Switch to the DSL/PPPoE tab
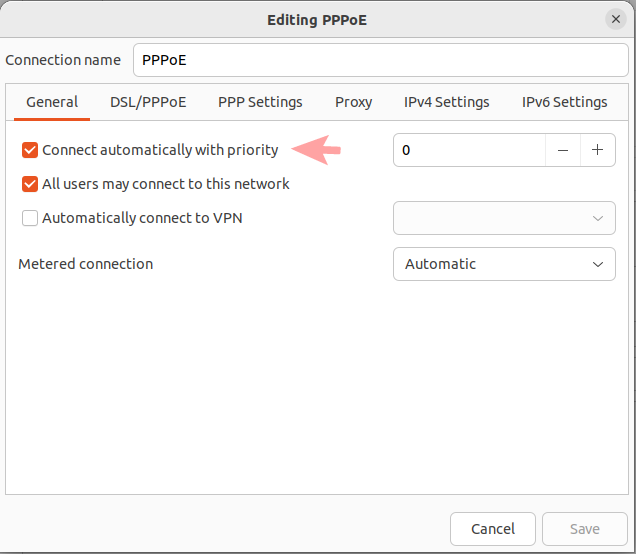This screenshot has width=636, height=554. pyautogui.click(x=148, y=102)
